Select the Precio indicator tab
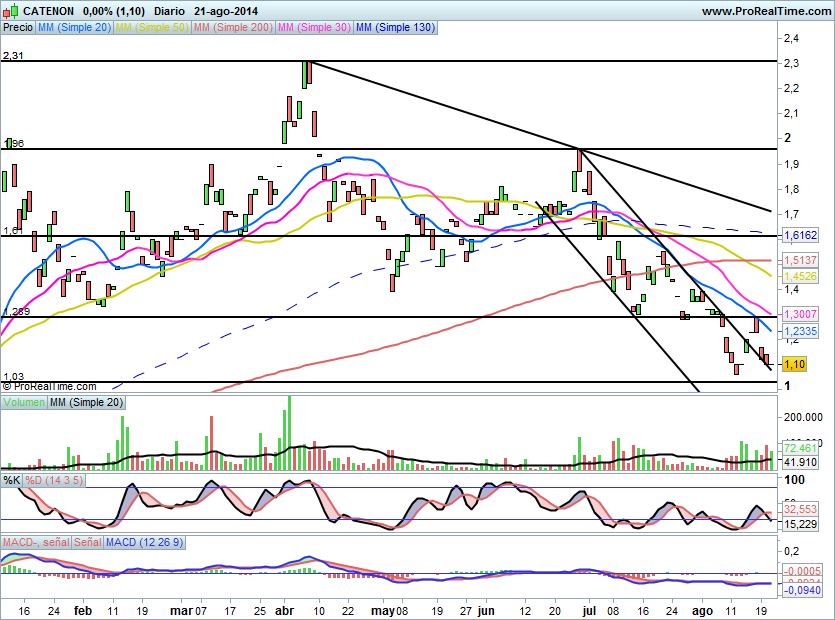 coord(17,28)
